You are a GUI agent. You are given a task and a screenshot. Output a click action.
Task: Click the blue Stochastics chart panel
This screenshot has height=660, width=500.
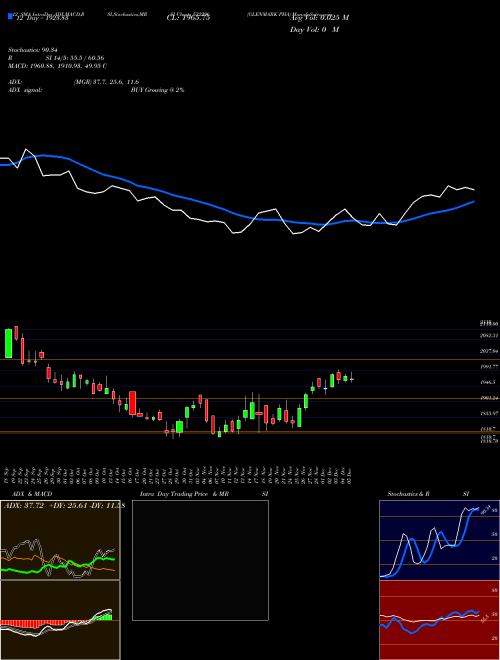pyautogui.click(x=439, y=540)
